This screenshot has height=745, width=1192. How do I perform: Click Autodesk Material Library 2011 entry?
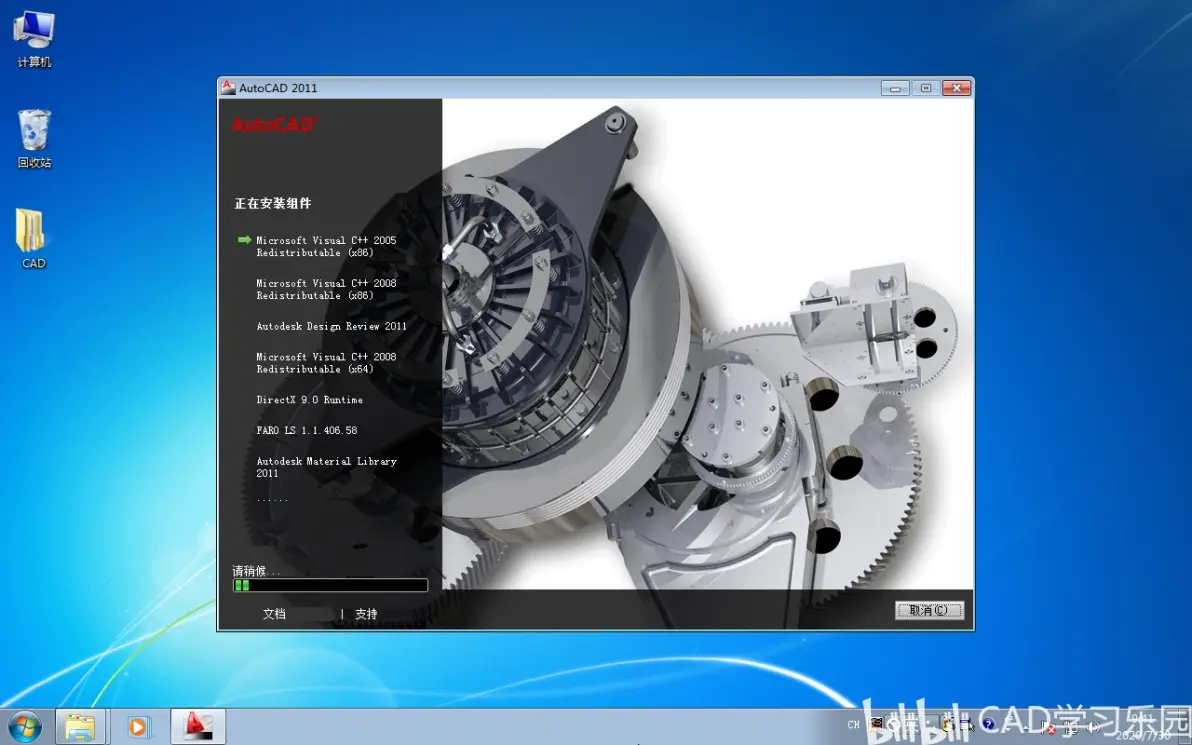(x=326, y=467)
